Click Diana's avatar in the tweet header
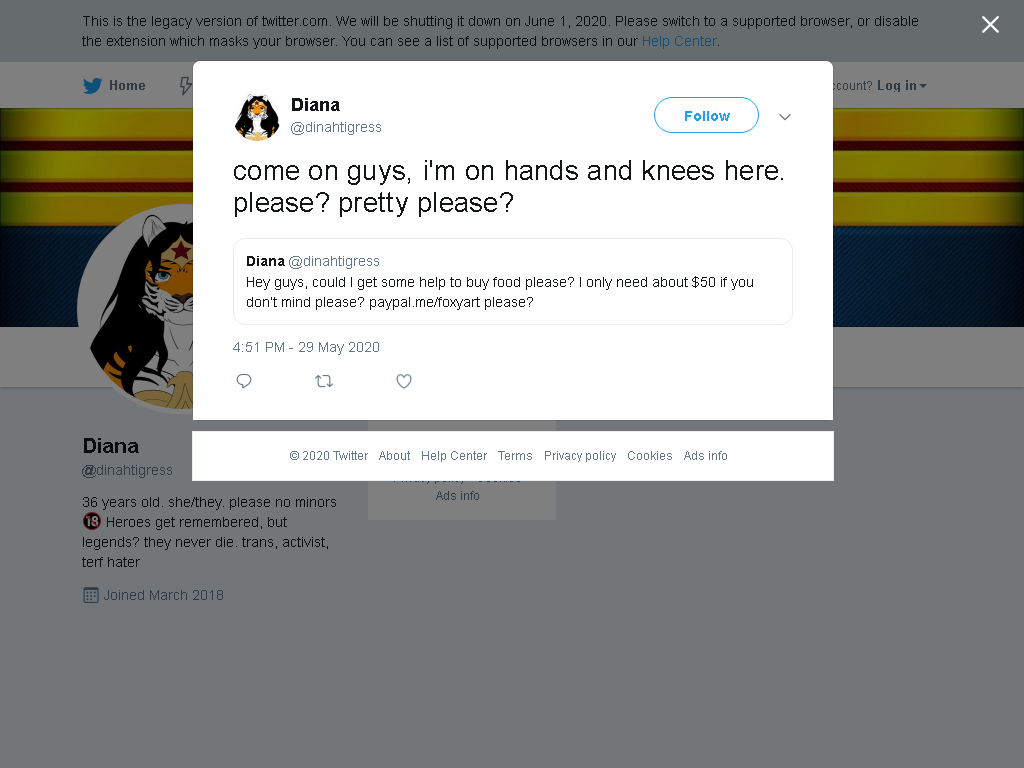The width and height of the screenshot is (1024, 768). 257,117
